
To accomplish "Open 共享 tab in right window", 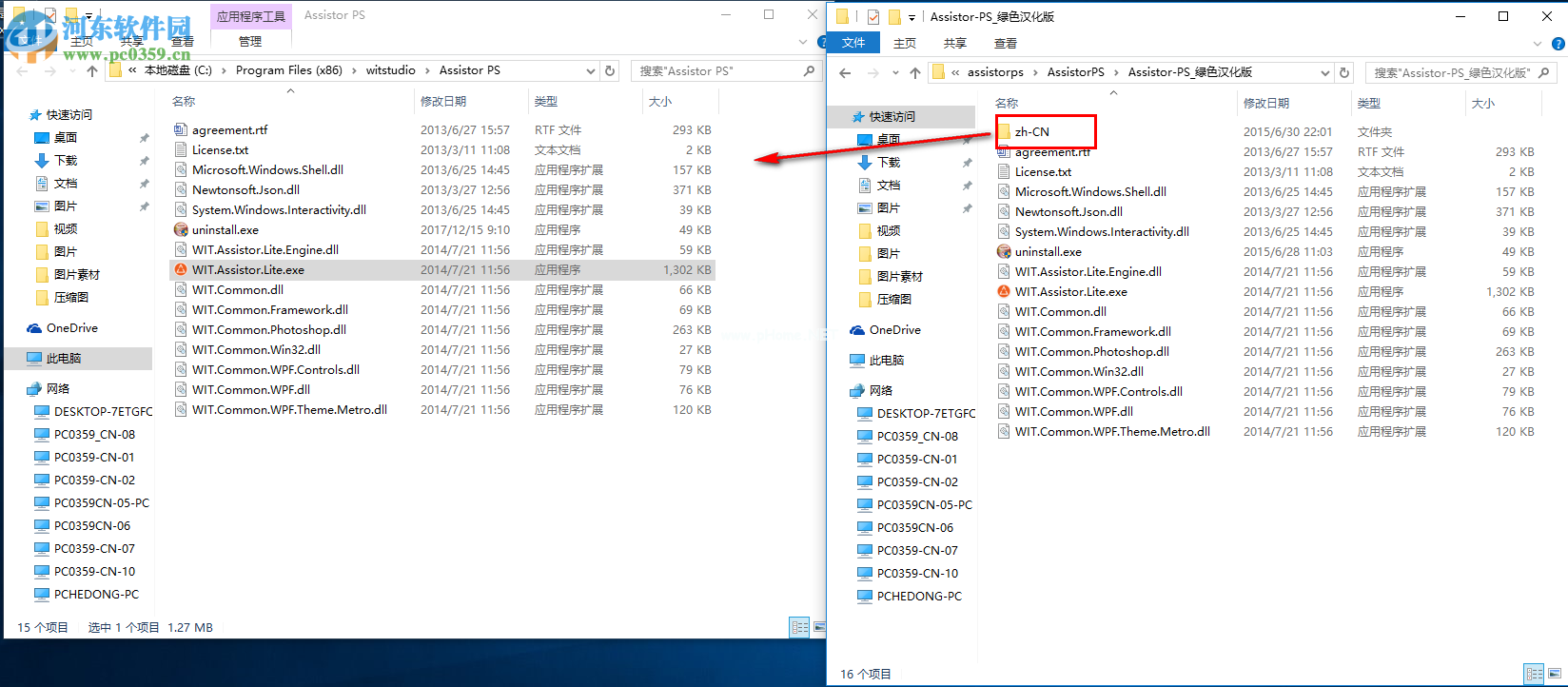I will tap(955, 43).
